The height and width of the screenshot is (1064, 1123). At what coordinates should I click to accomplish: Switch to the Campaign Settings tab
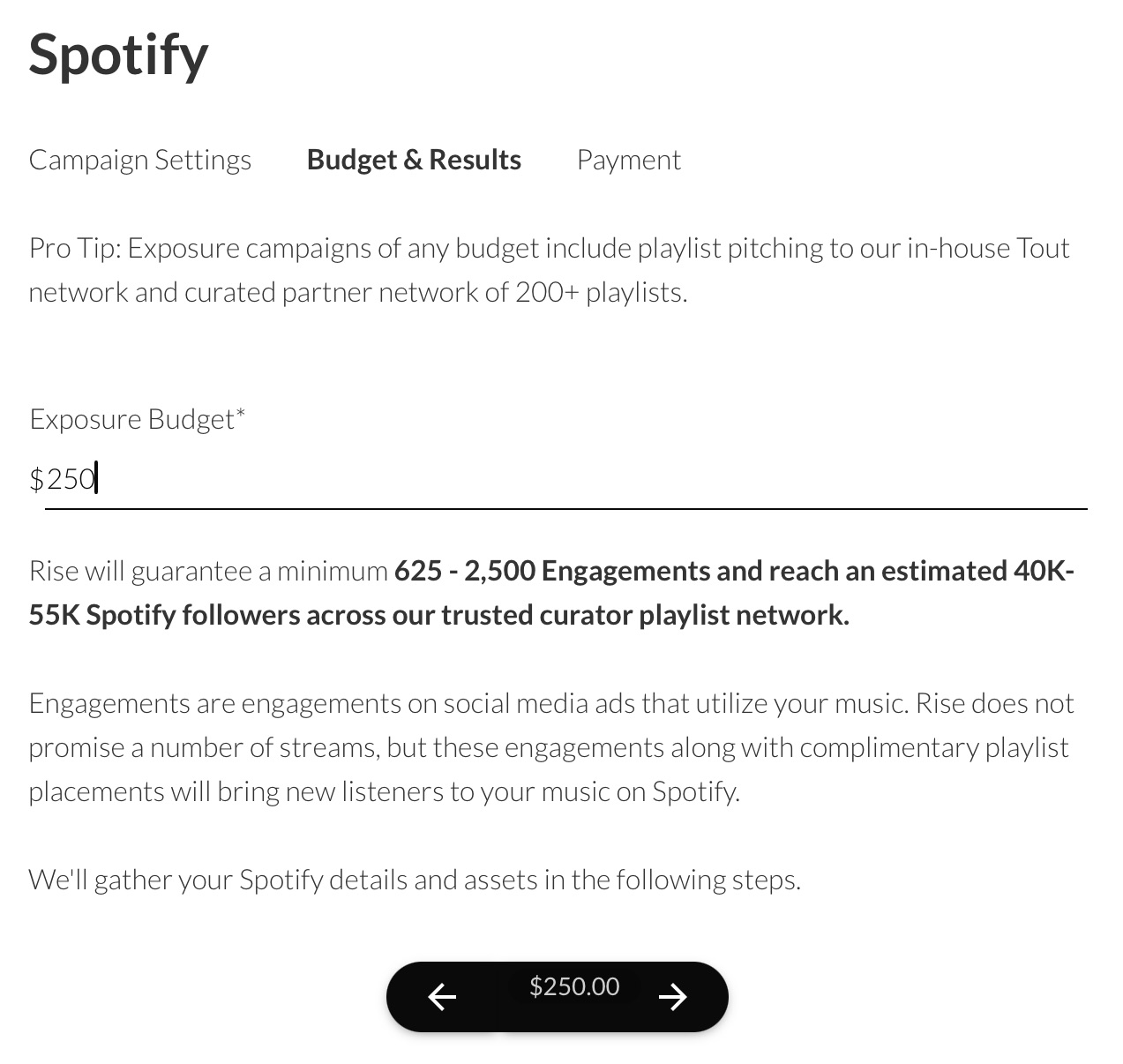click(x=139, y=160)
